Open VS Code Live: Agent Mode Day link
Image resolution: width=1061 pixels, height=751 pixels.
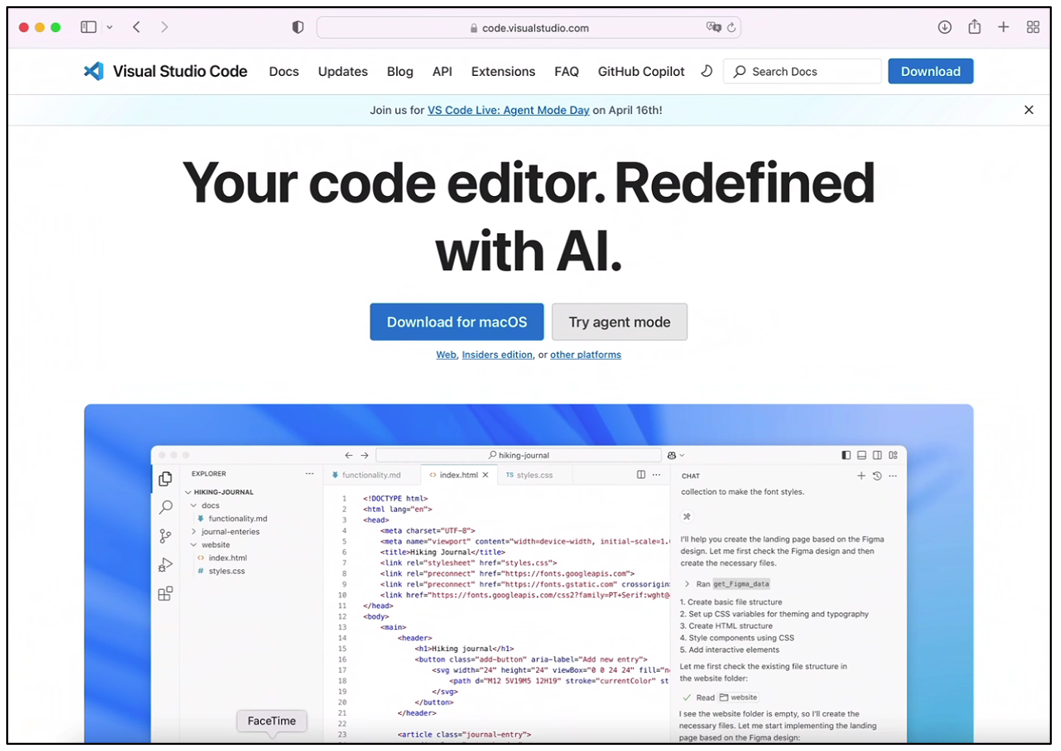508,110
